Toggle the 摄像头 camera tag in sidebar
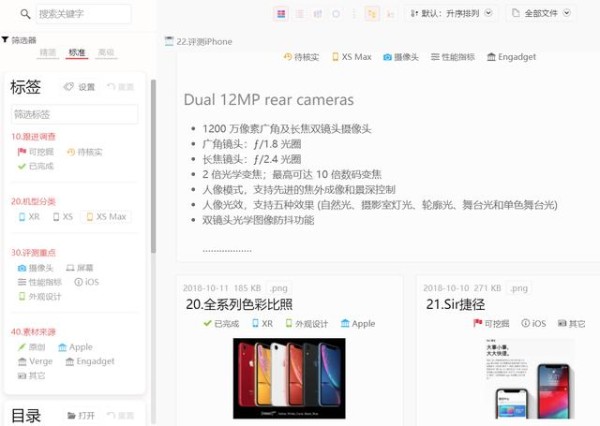Viewport: 600px width, 426px height. (x=35, y=268)
